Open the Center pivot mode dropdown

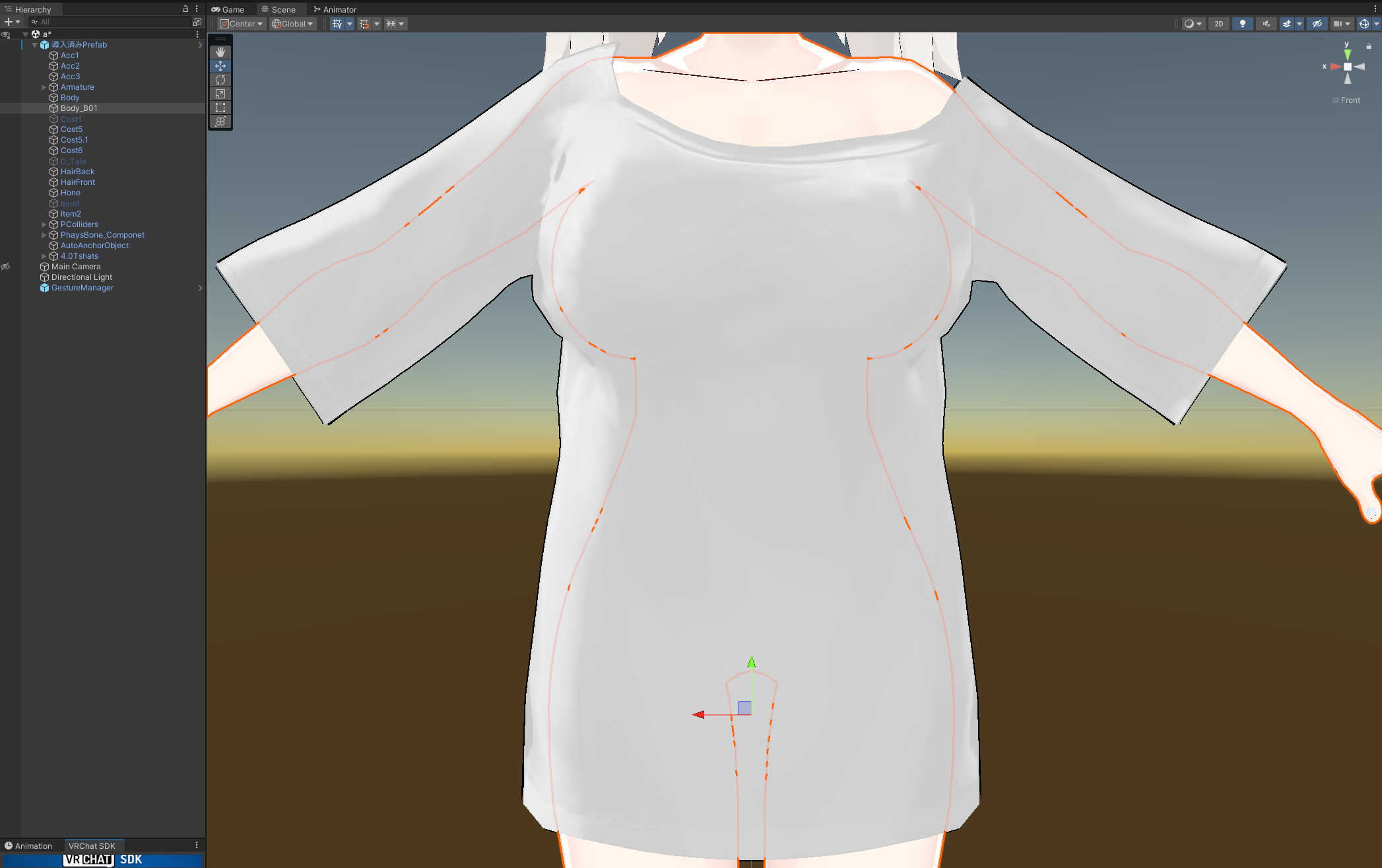[x=242, y=24]
